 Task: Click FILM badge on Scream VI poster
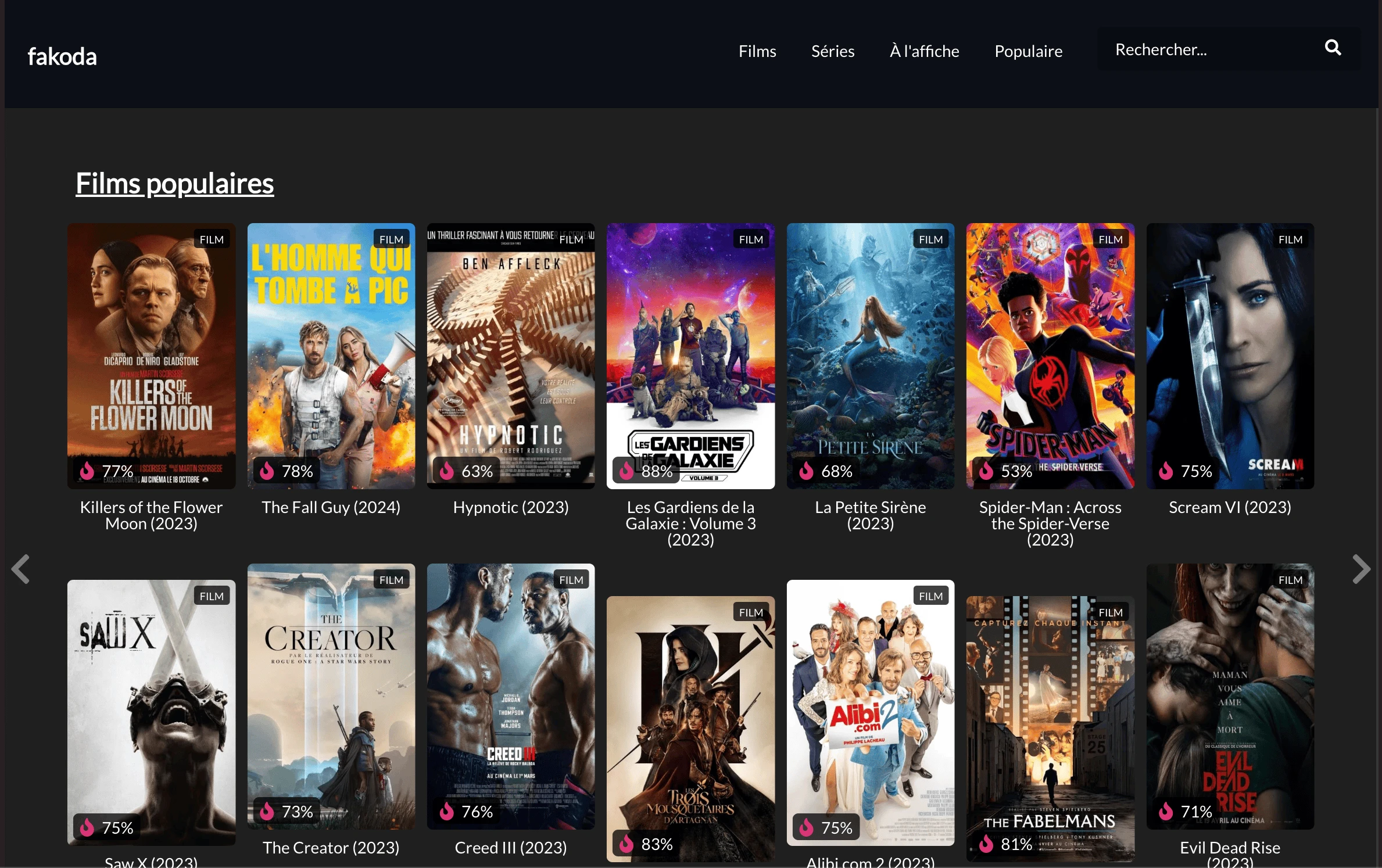coord(1290,239)
